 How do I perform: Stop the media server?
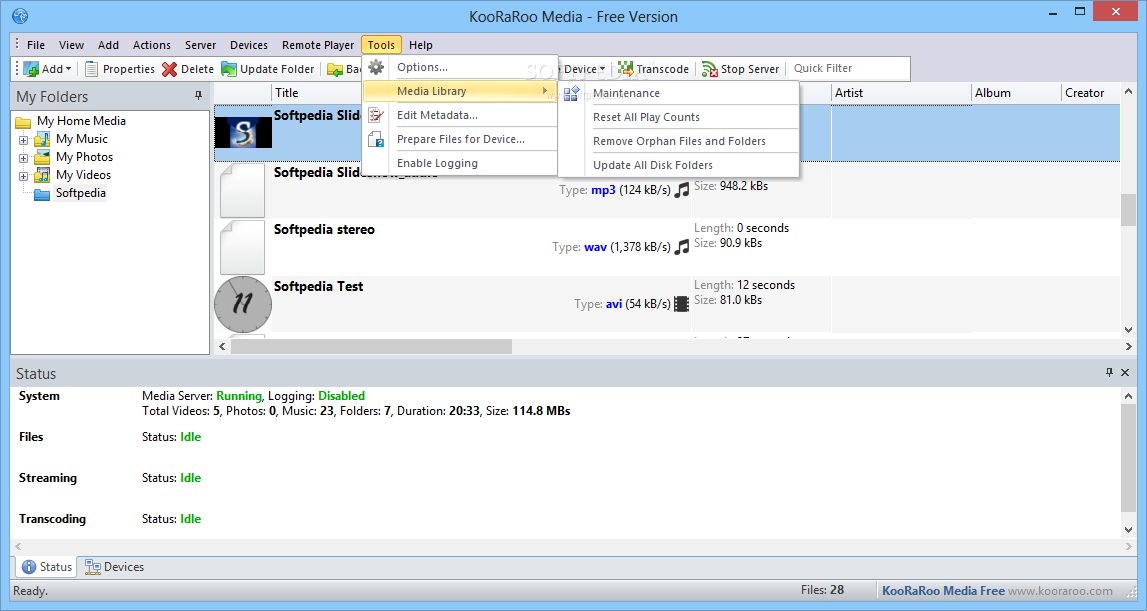[740, 69]
